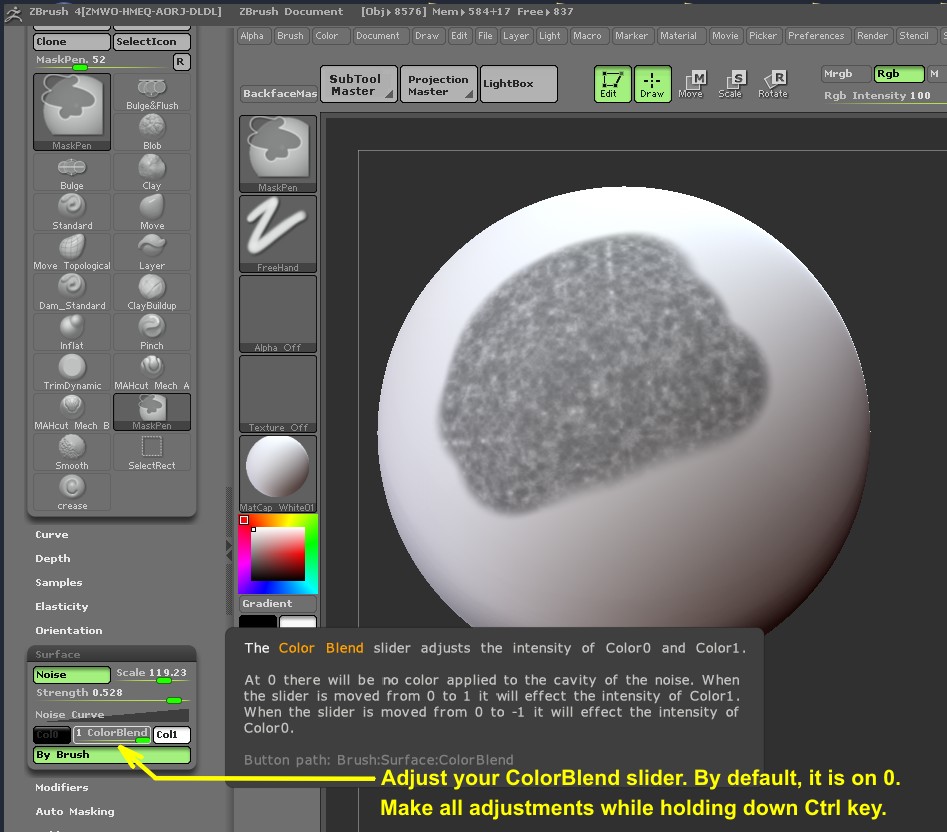Select the TrimDynamic brush
The width and height of the screenshot is (947, 832).
(x=72, y=373)
